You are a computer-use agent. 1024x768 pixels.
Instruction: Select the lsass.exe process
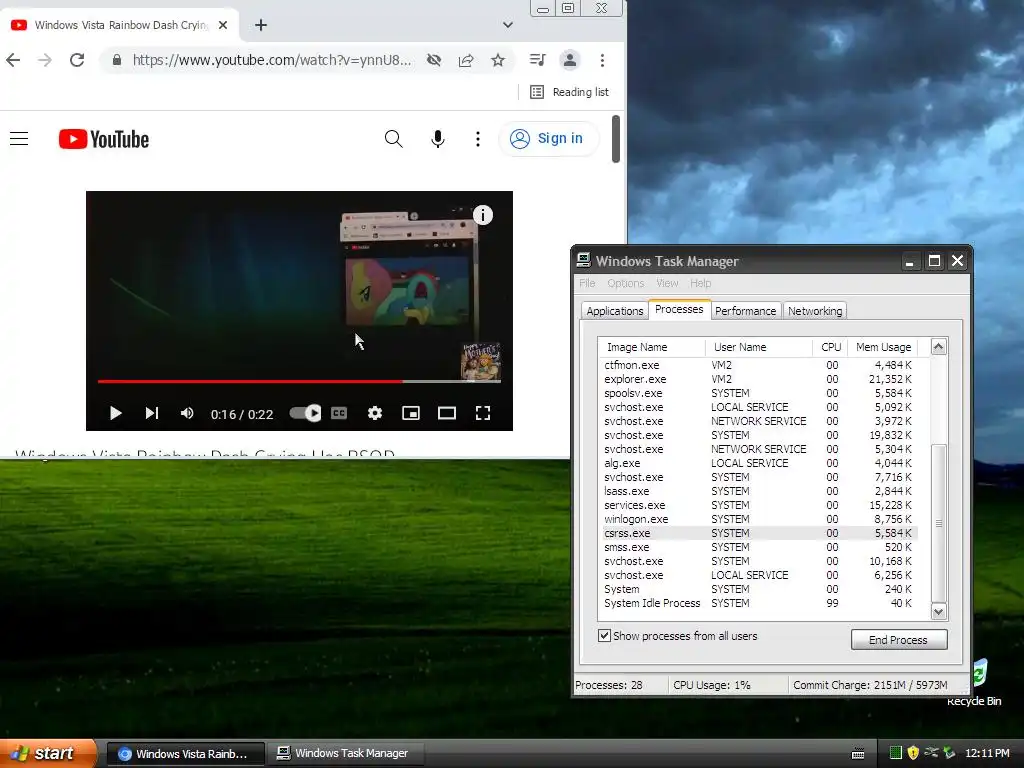point(759,491)
